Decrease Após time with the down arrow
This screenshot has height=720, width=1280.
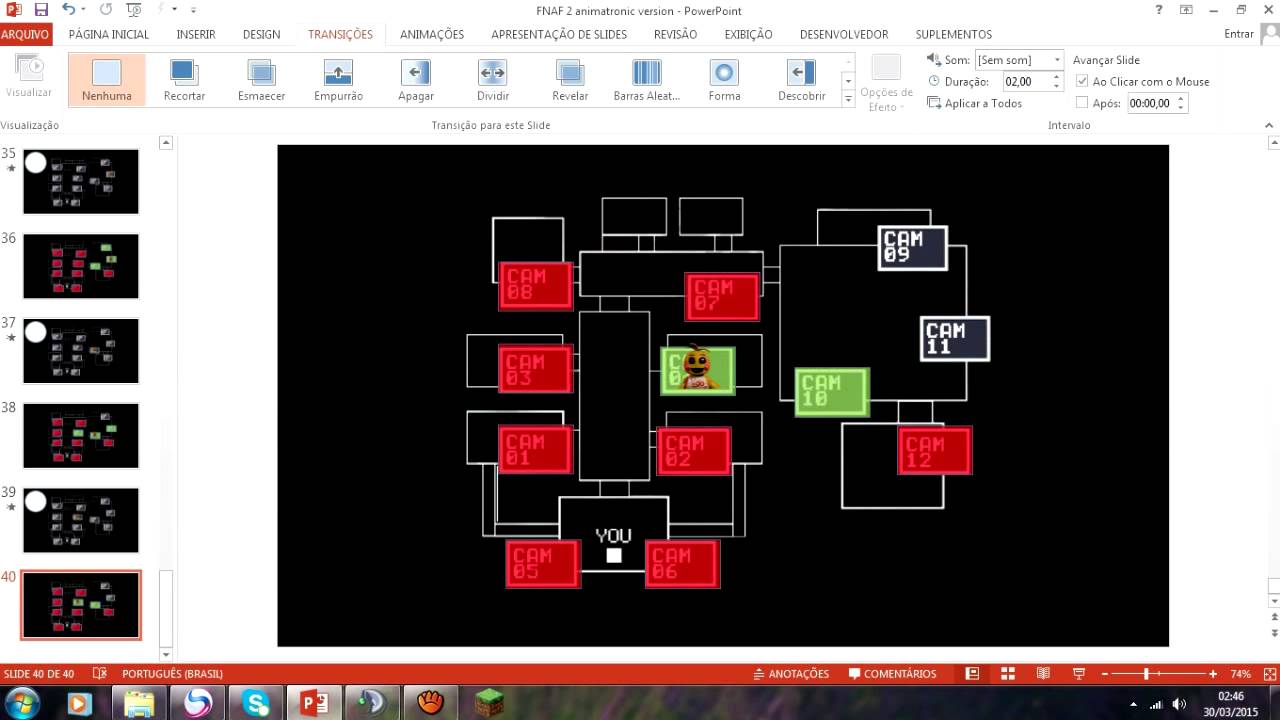click(x=1181, y=107)
